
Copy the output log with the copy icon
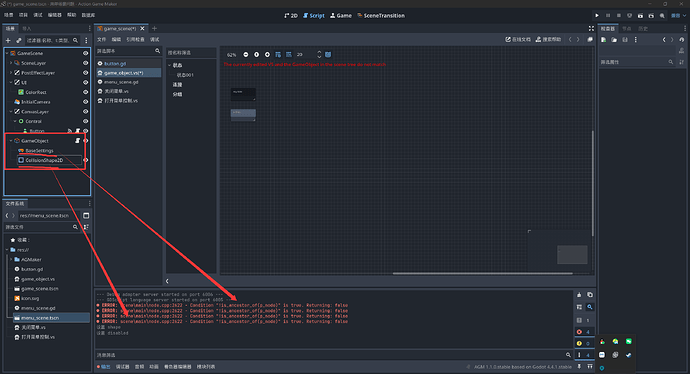[590, 295]
